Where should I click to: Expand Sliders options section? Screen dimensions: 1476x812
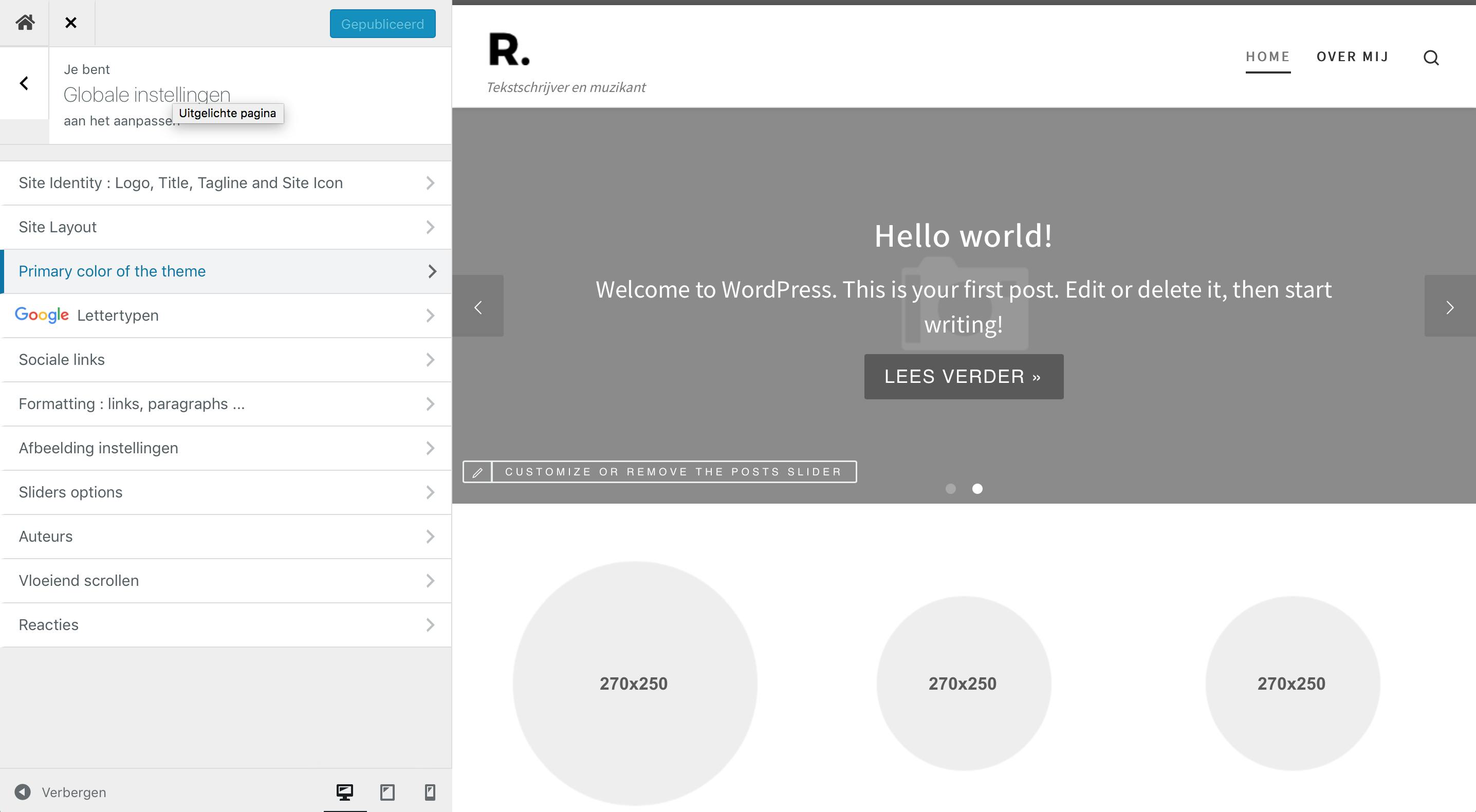[226, 492]
